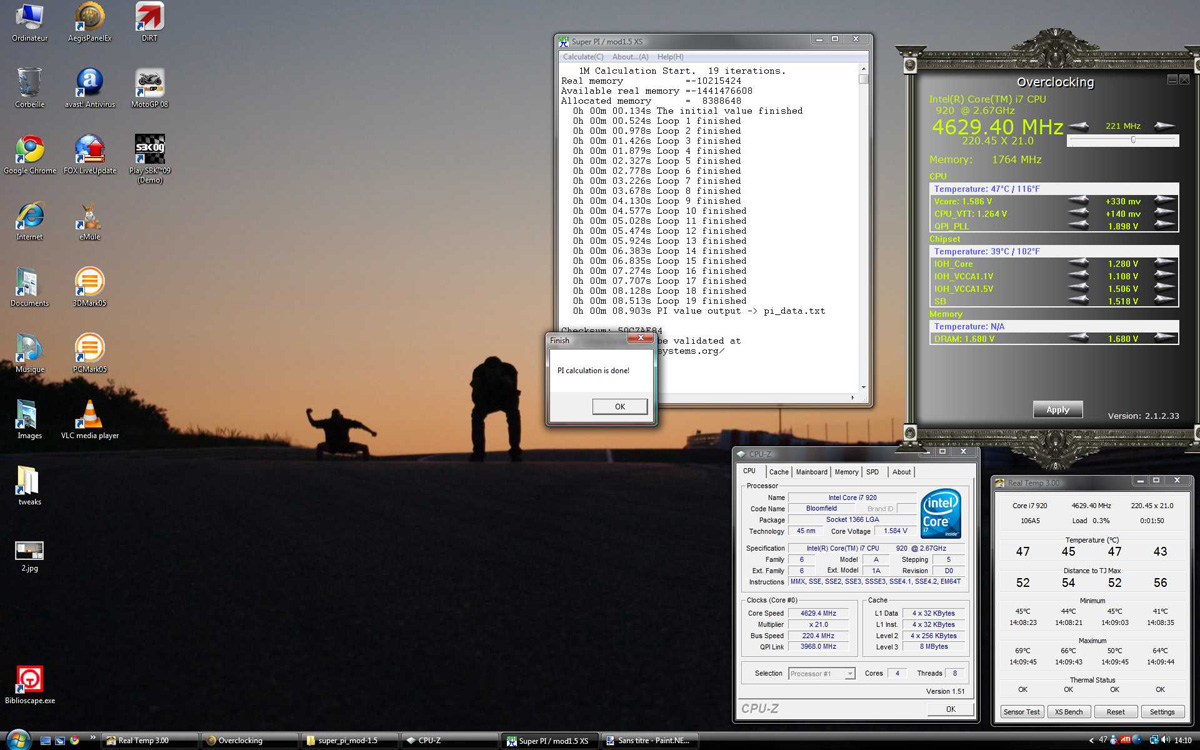Click the Intel Core i7 logo in CPU-Z

pos(941,514)
